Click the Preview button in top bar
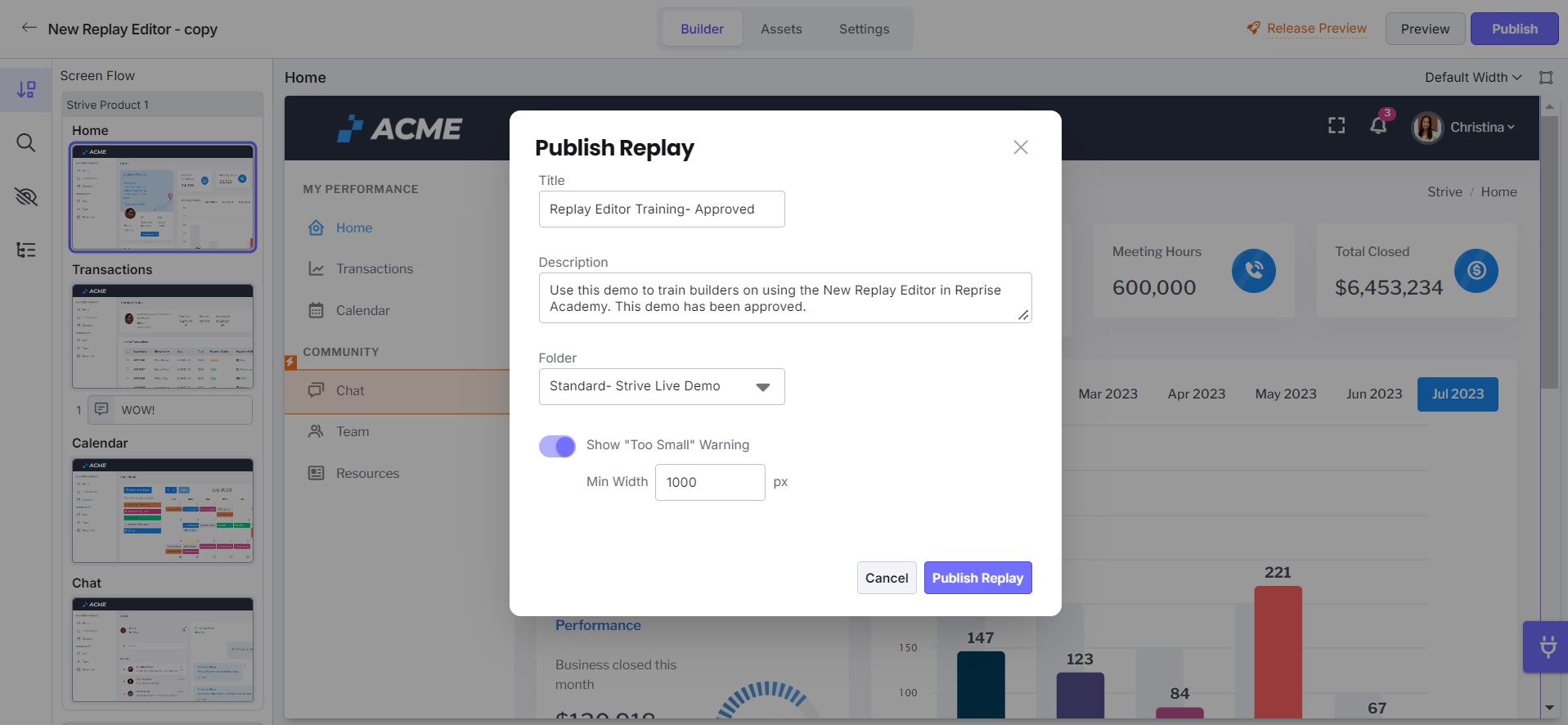This screenshot has width=1568, height=725. [1425, 29]
